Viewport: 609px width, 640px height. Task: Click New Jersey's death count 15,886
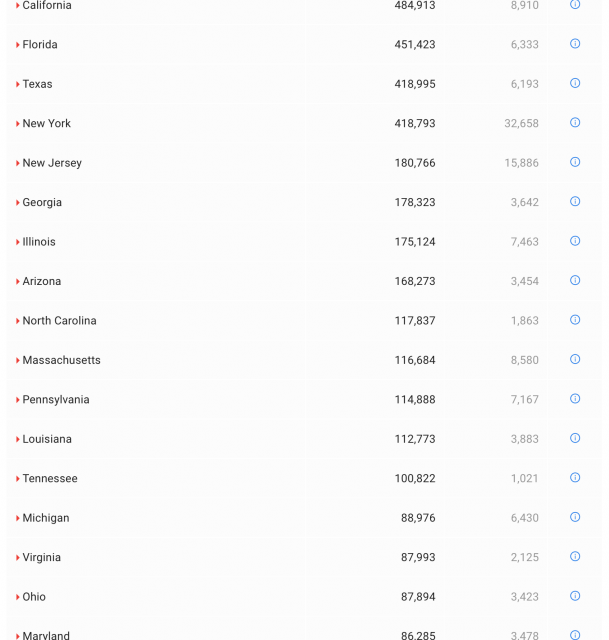[521, 163]
